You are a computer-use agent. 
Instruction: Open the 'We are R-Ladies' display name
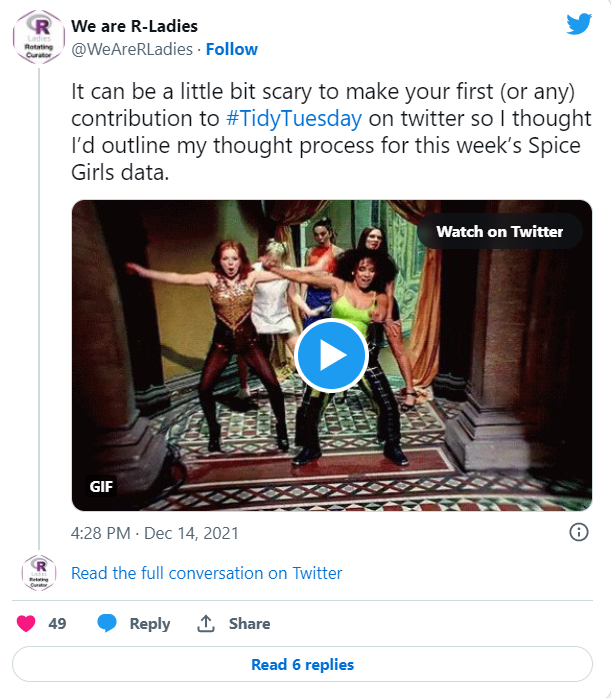coord(134,26)
